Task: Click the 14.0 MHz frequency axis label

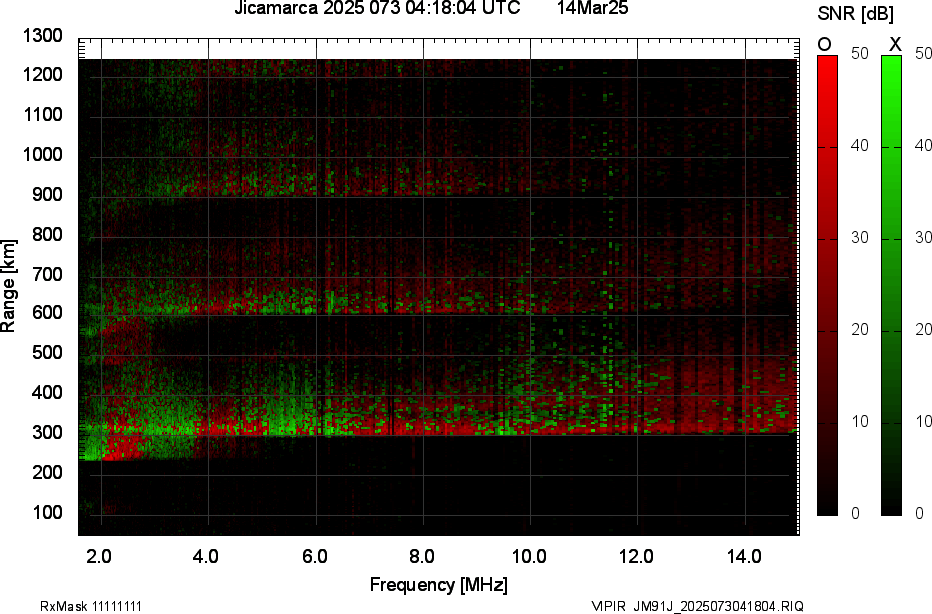Action: click(744, 556)
